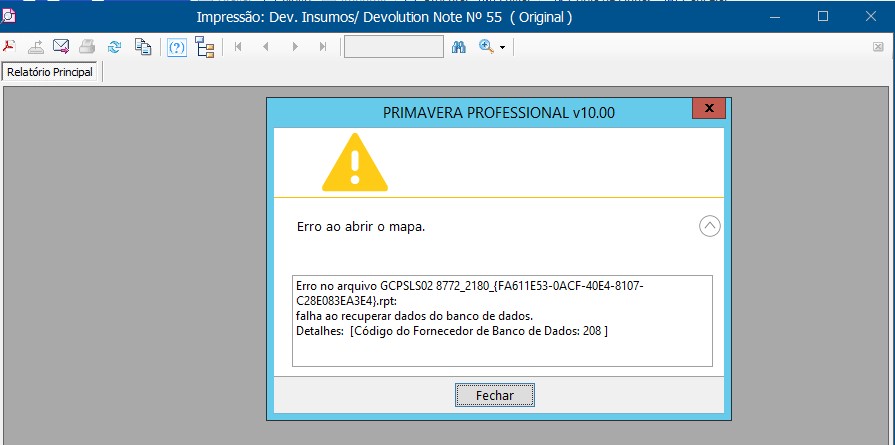This screenshot has height=445, width=895.
Task: Click the export to PDF icon
Action: [x=10, y=47]
